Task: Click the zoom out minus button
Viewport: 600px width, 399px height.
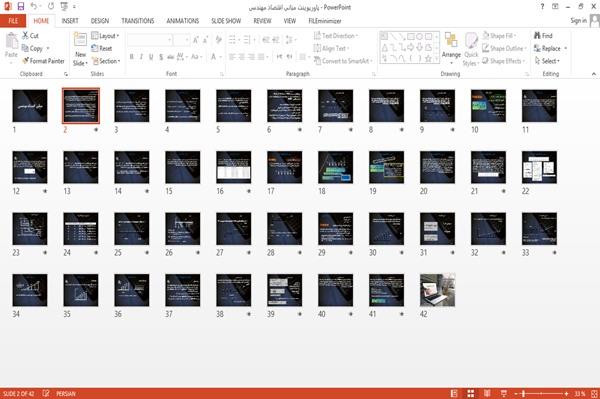Action: point(515,393)
